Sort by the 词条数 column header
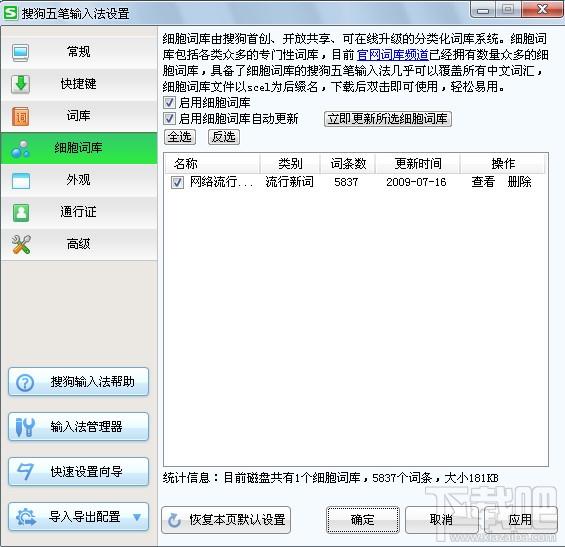565x547 pixels. click(348, 164)
